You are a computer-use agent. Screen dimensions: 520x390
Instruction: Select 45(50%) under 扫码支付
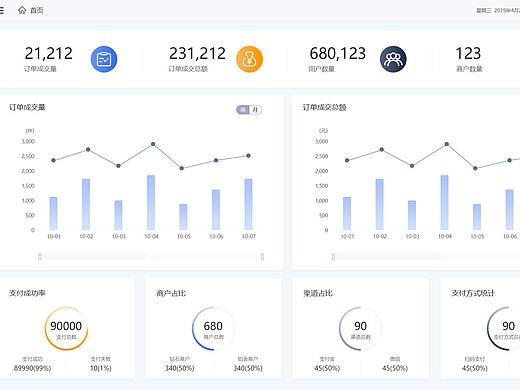pos(475,368)
